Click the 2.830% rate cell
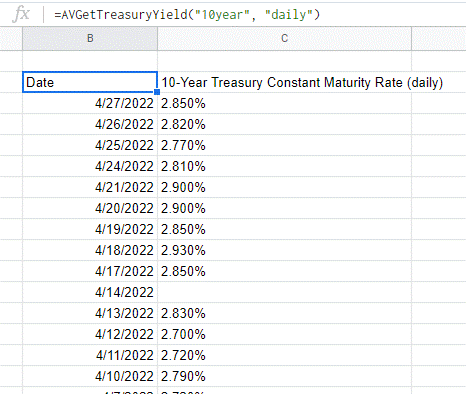466x394 pixels. pyautogui.click(x=284, y=313)
